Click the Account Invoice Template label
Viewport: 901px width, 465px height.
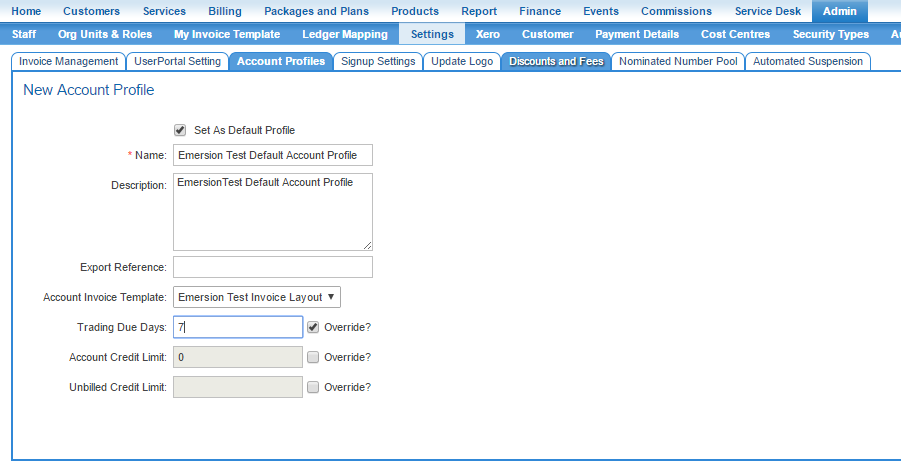pos(105,297)
